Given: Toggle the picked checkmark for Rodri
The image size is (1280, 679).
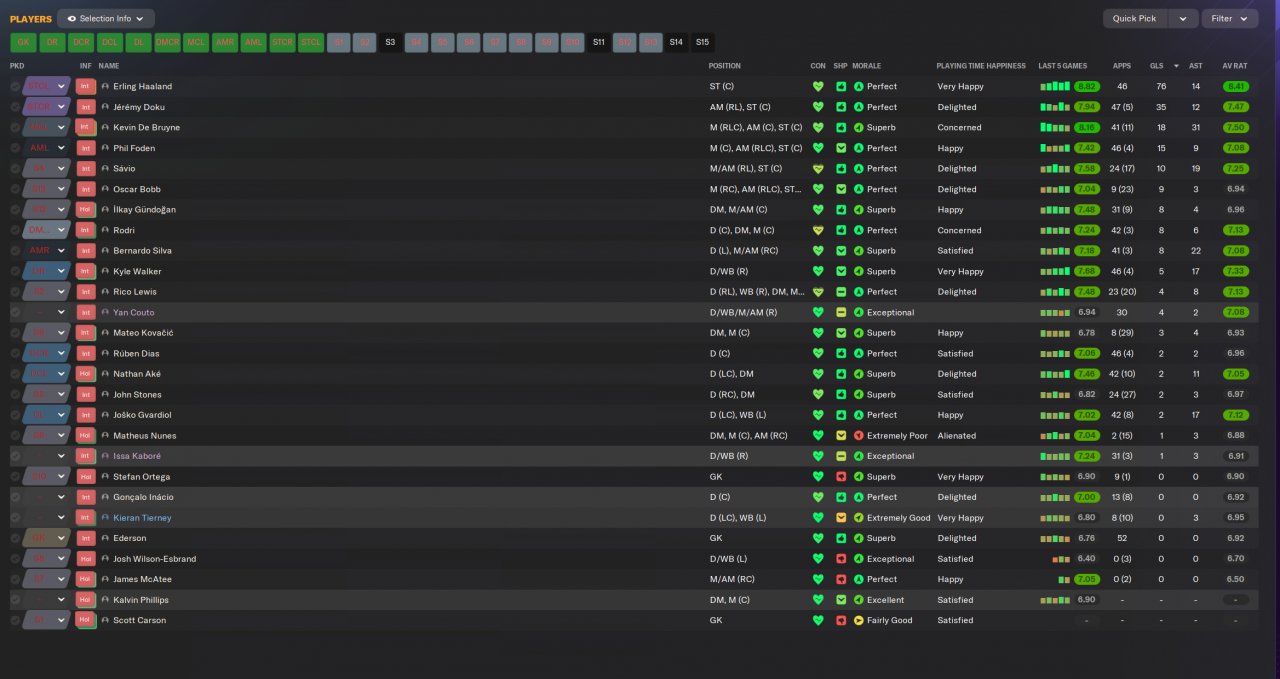Looking at the screenshot, I should [15, 230].
